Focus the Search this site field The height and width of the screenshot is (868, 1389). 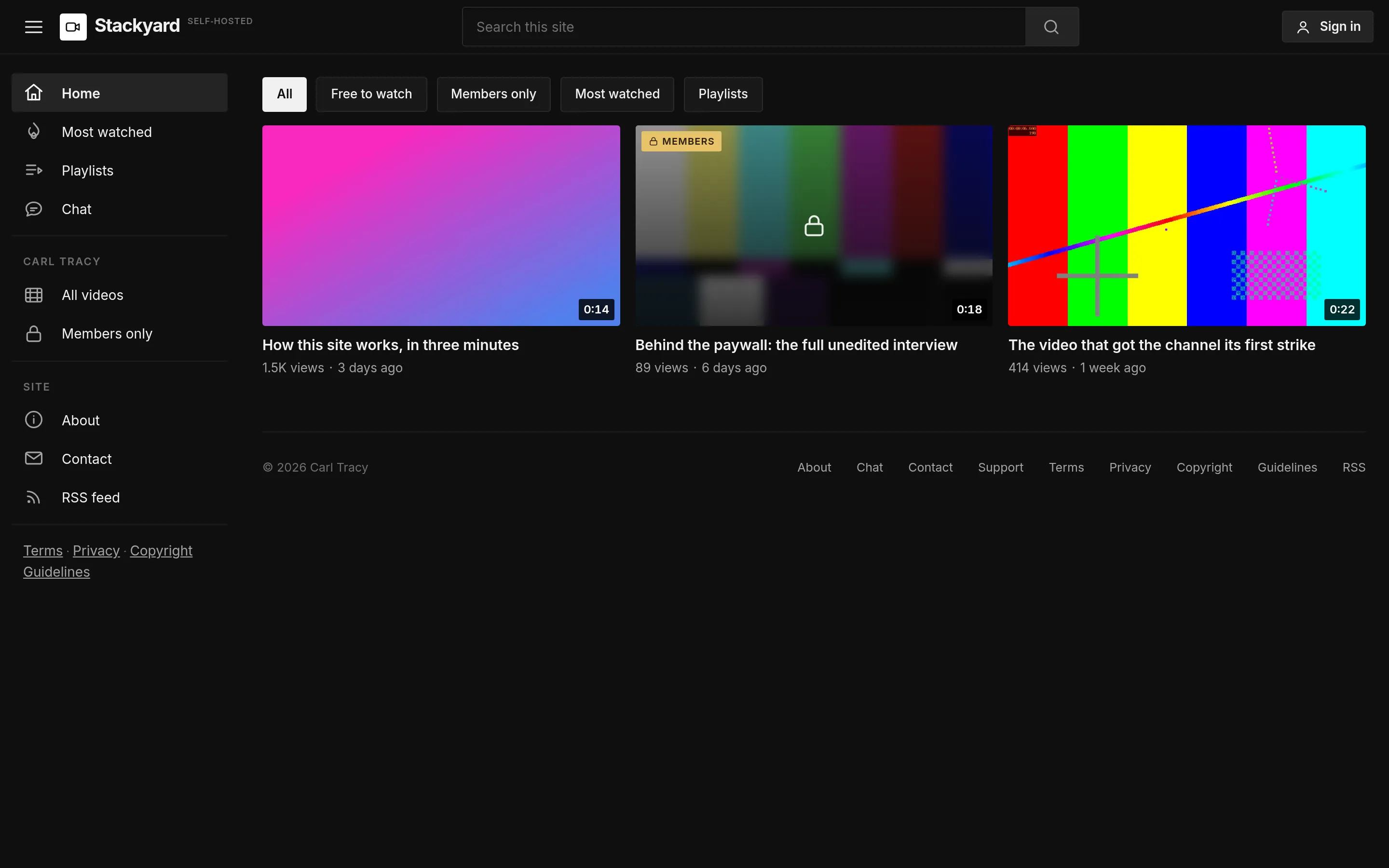744,27
